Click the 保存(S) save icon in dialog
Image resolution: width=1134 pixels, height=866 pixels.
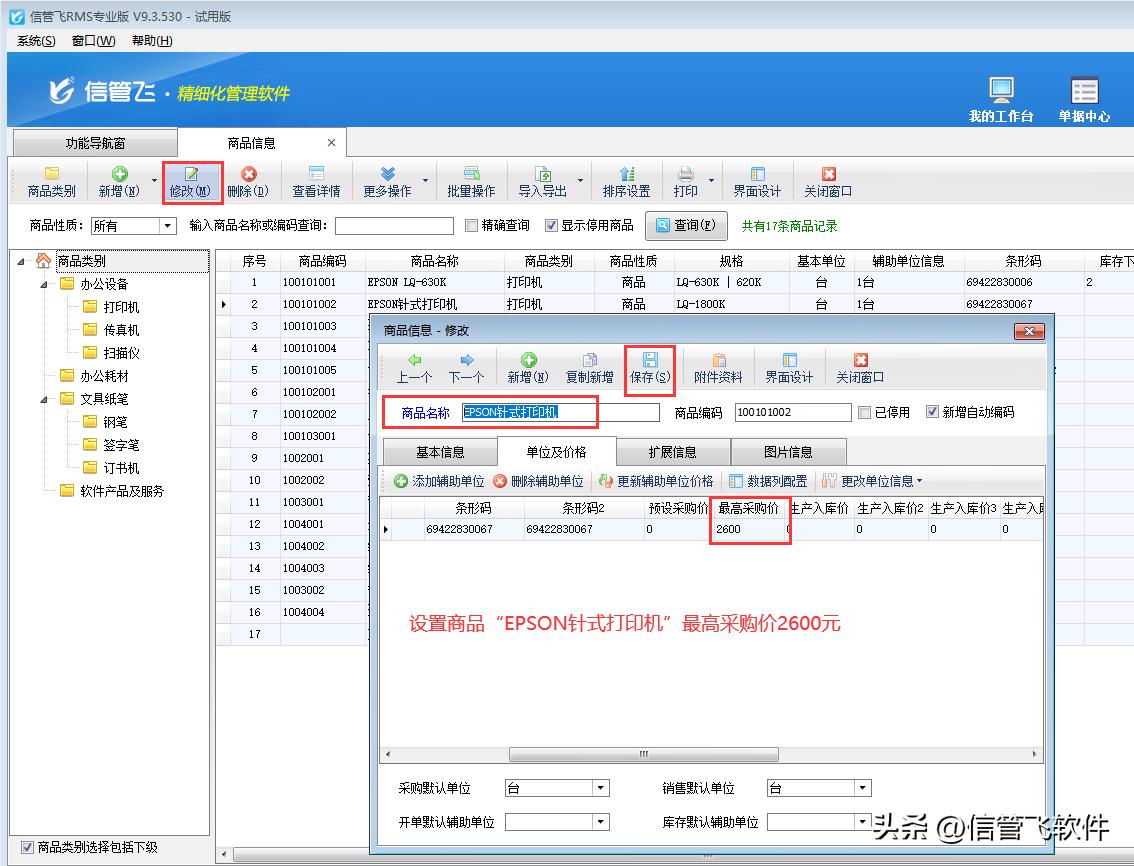pos(649,366)
